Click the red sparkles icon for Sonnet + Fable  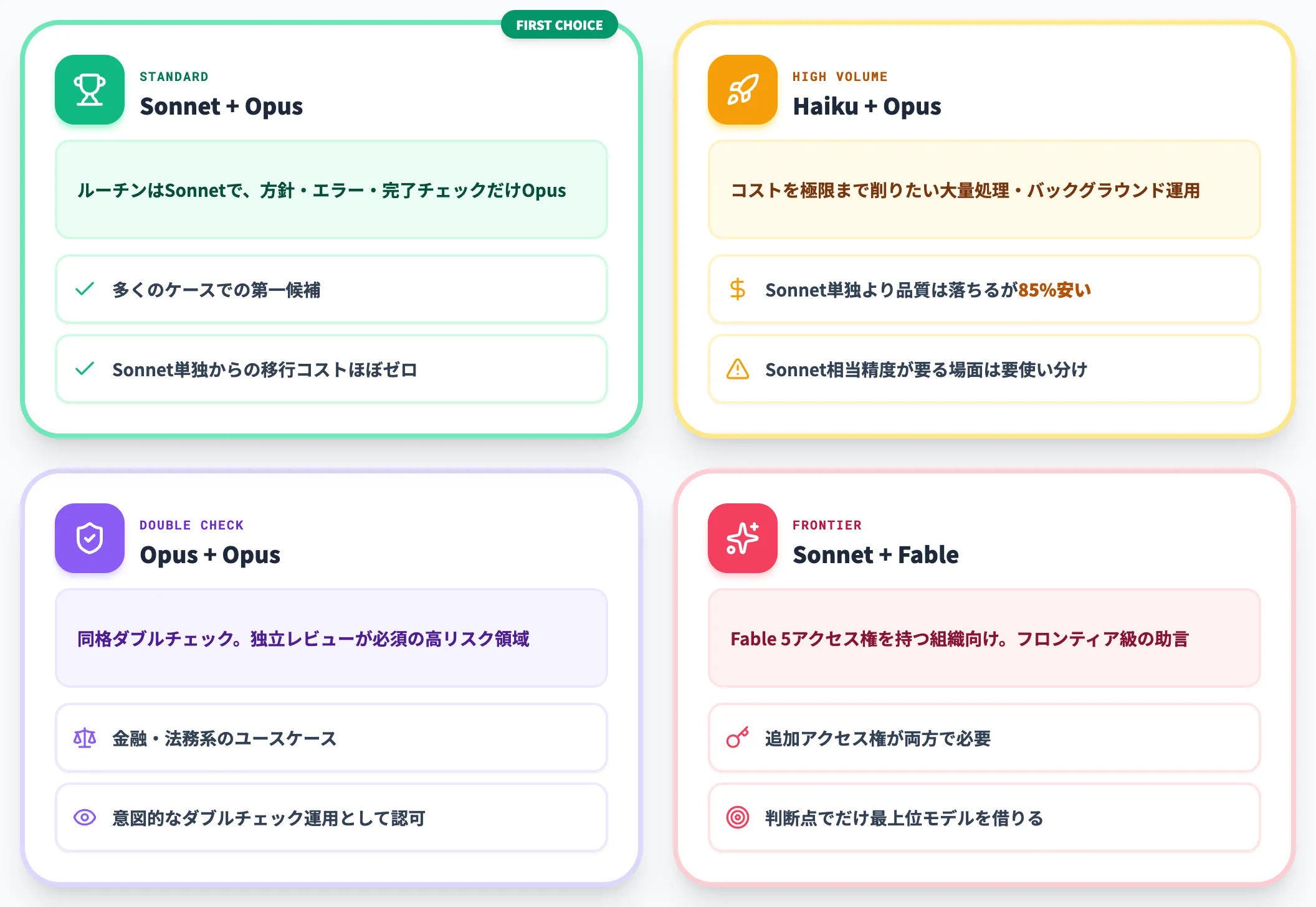pyautogui.click(x=743, y=538)
